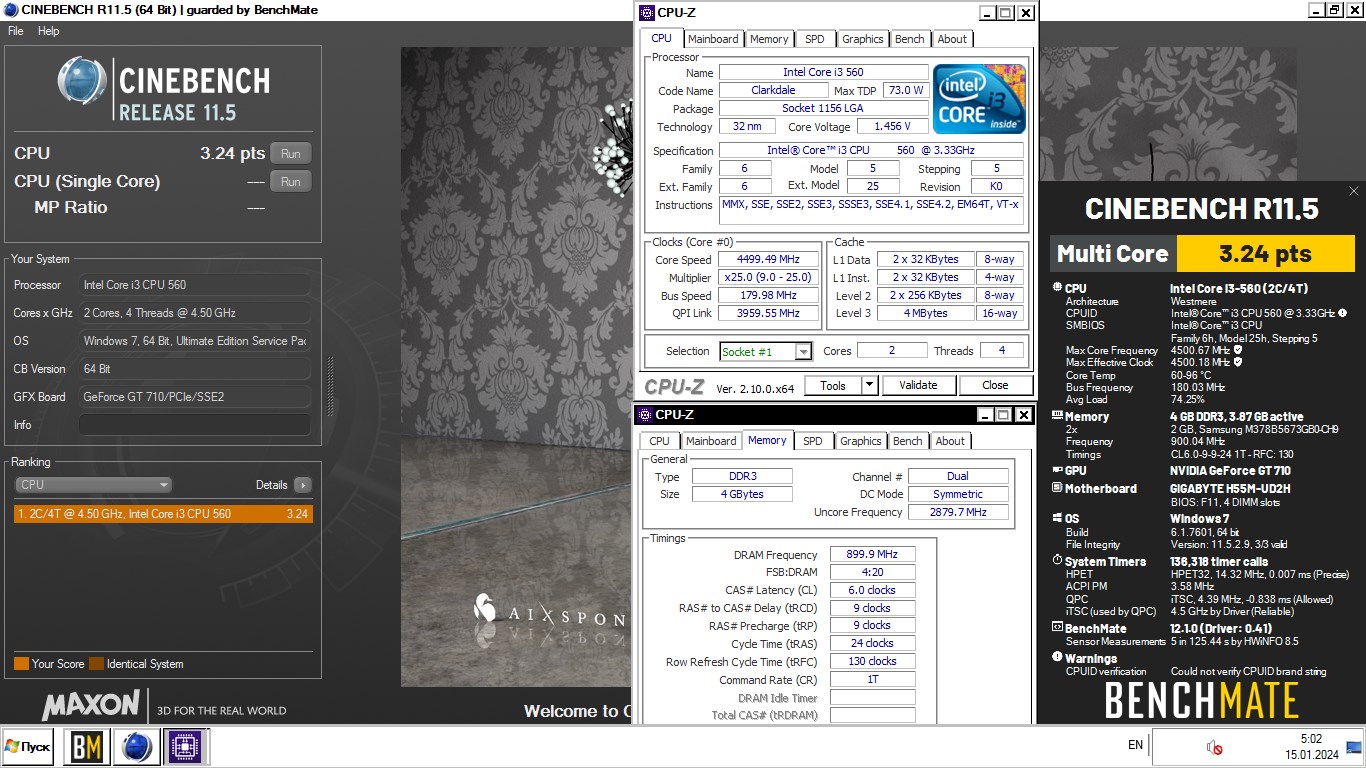Open the File menu in Cinebench
This screenshot has height=768, width=1366.
point(16,31)
